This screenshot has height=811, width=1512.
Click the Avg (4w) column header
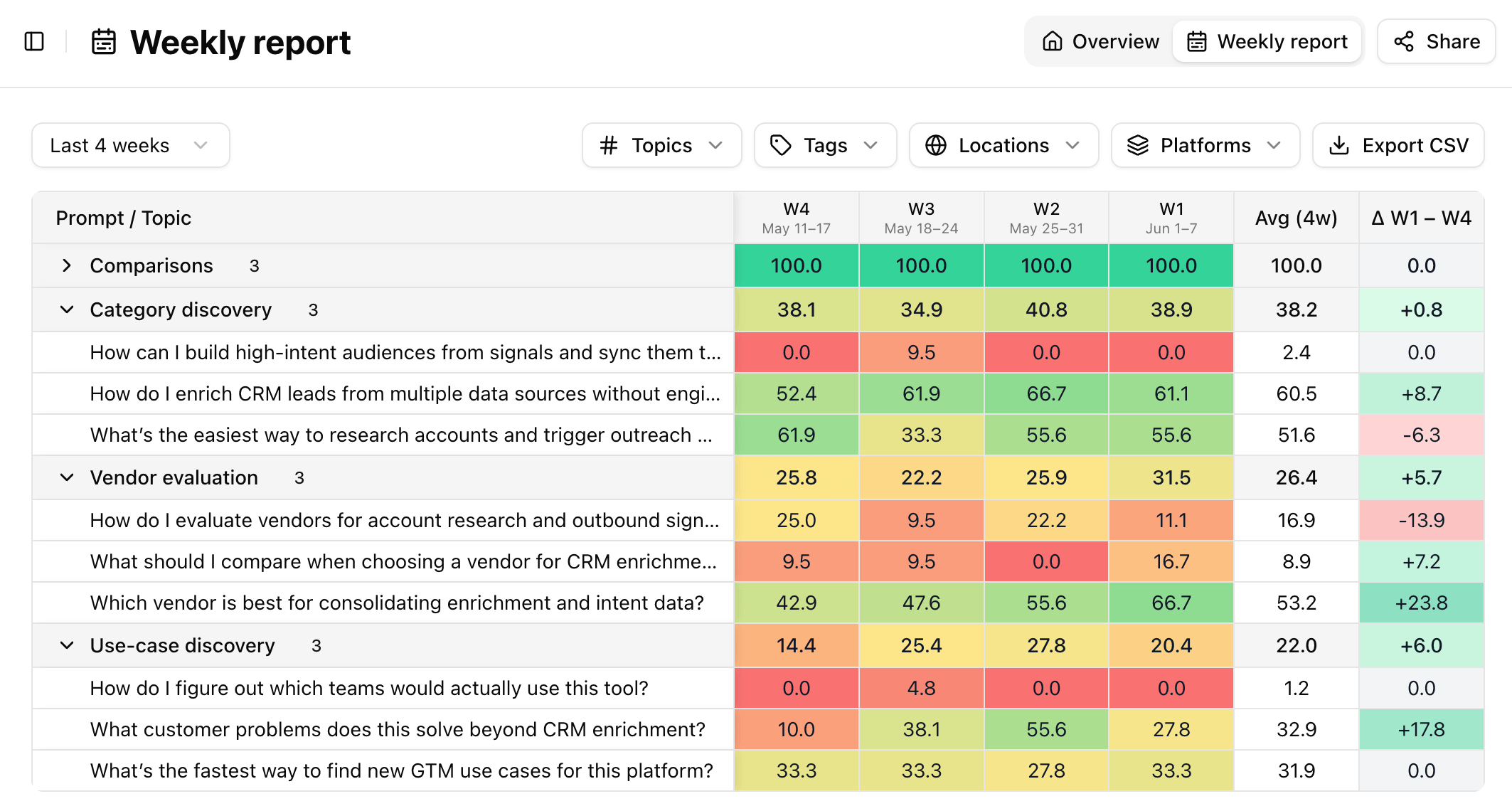click(x=1297, y=218)
